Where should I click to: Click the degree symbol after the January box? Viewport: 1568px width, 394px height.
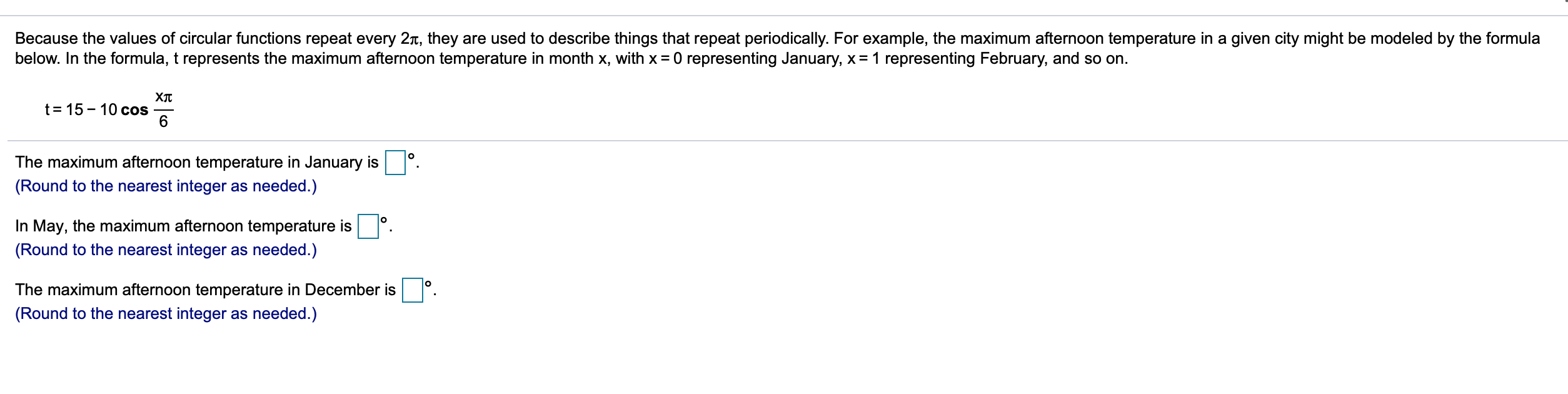click(412, 156)
